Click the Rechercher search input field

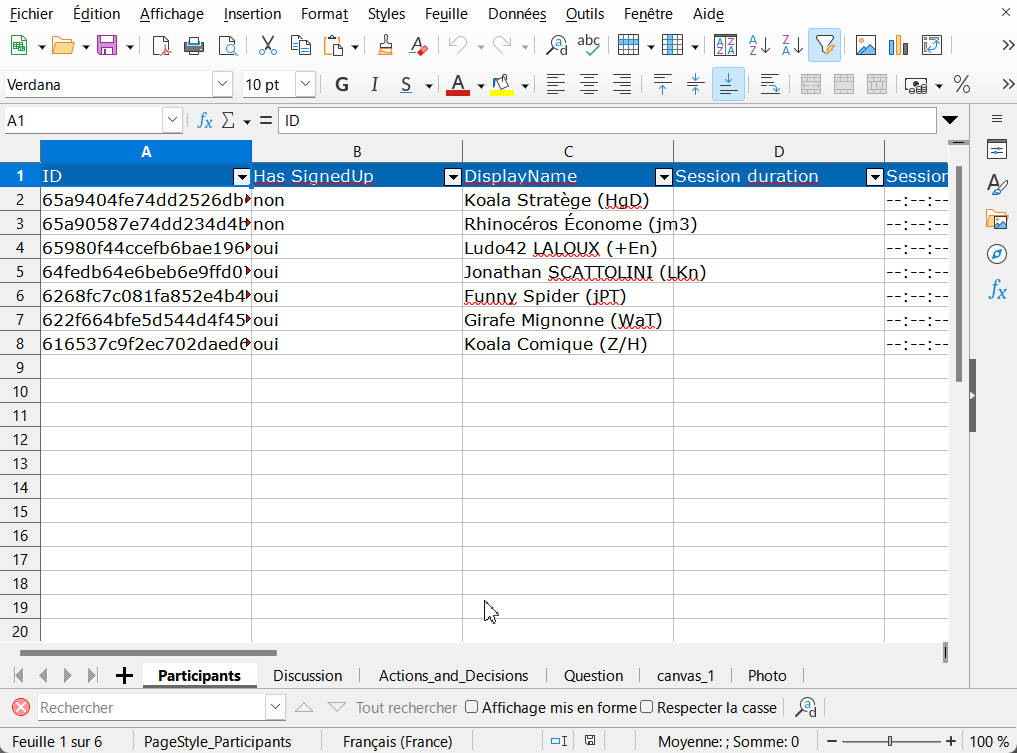[152, 707]
